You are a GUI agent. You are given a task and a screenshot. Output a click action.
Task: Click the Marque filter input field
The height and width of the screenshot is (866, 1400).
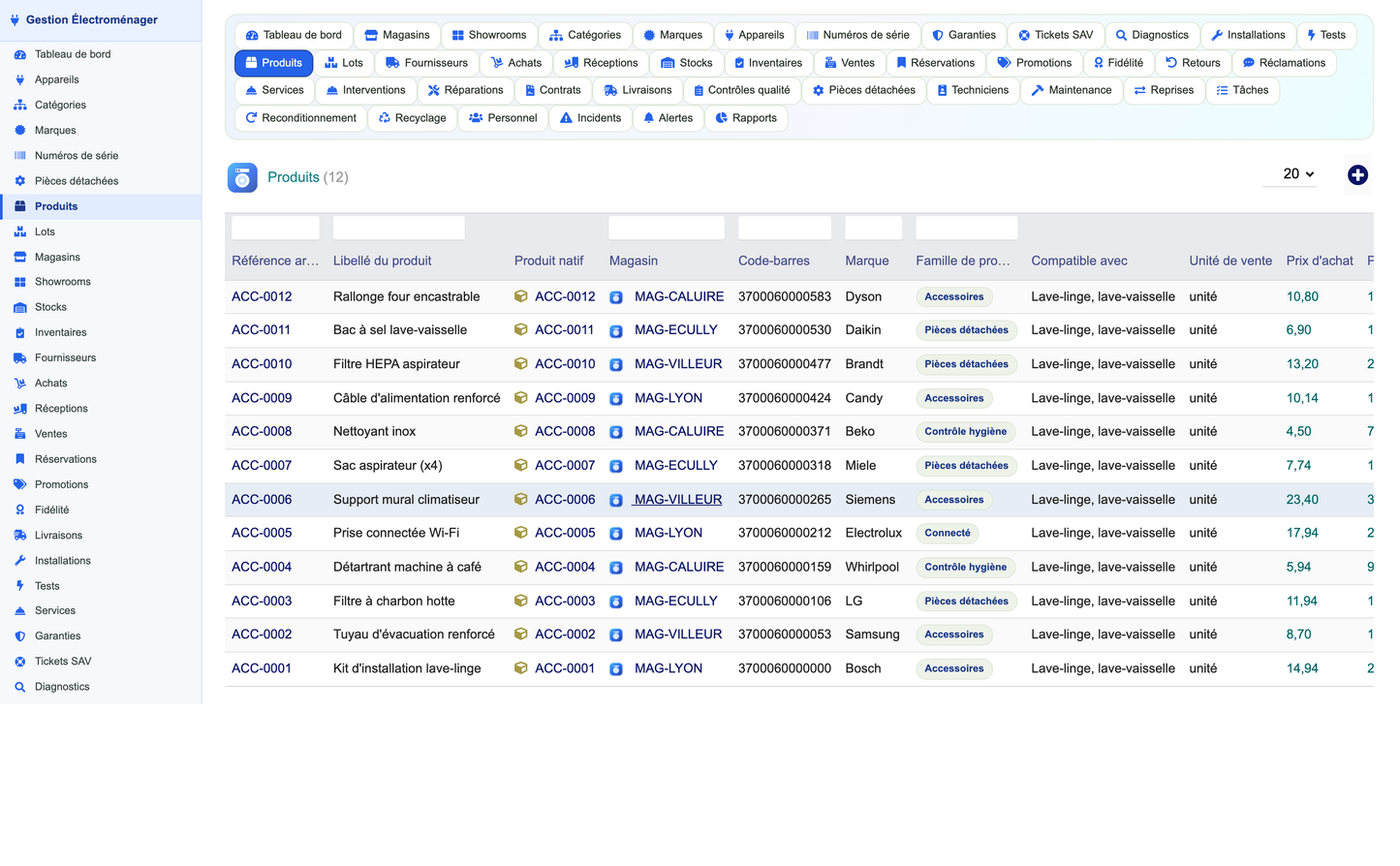(x=873, y=228)
